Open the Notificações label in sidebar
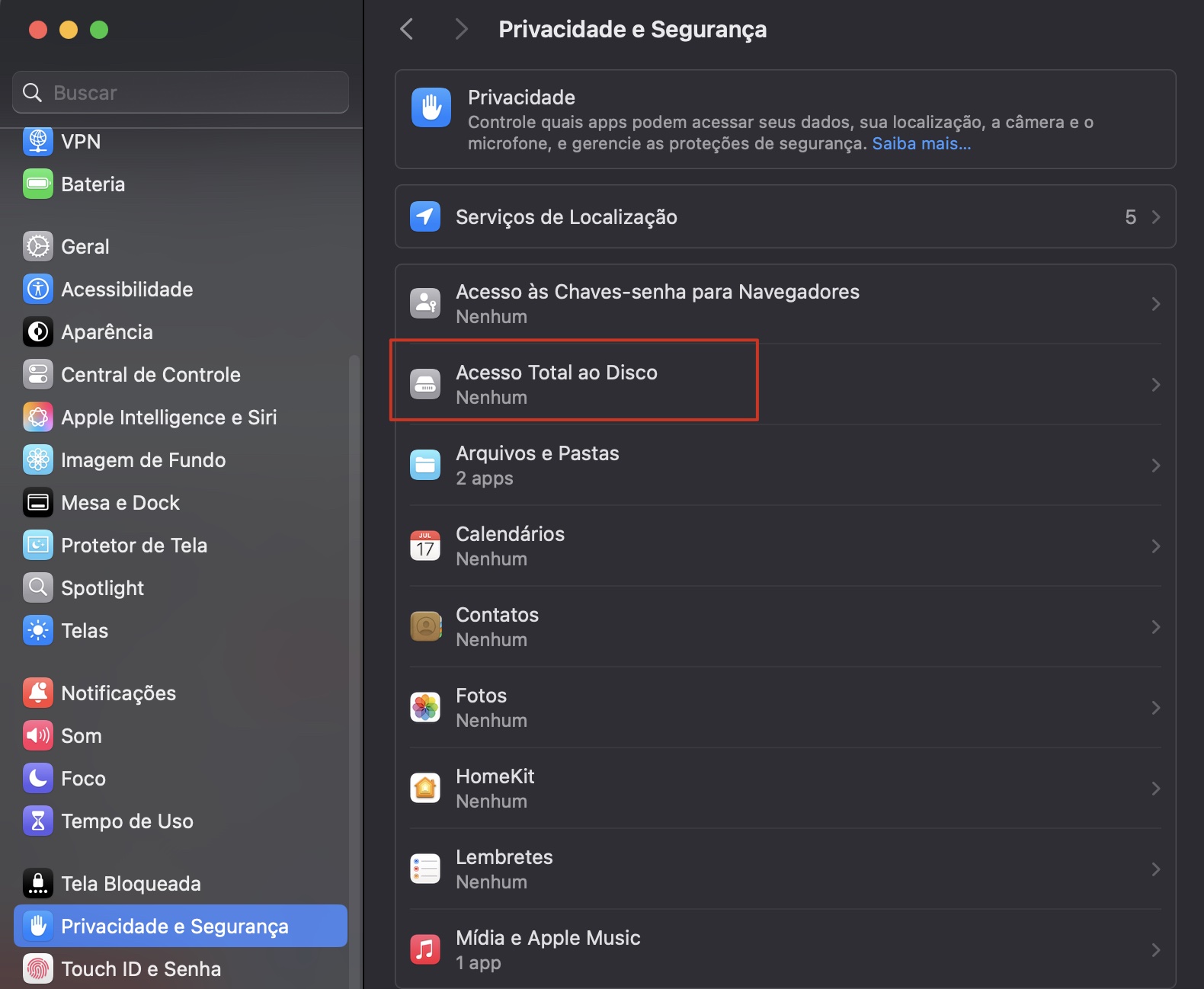1204x989 pixels. pyautogui.click(x=119, y=693)
